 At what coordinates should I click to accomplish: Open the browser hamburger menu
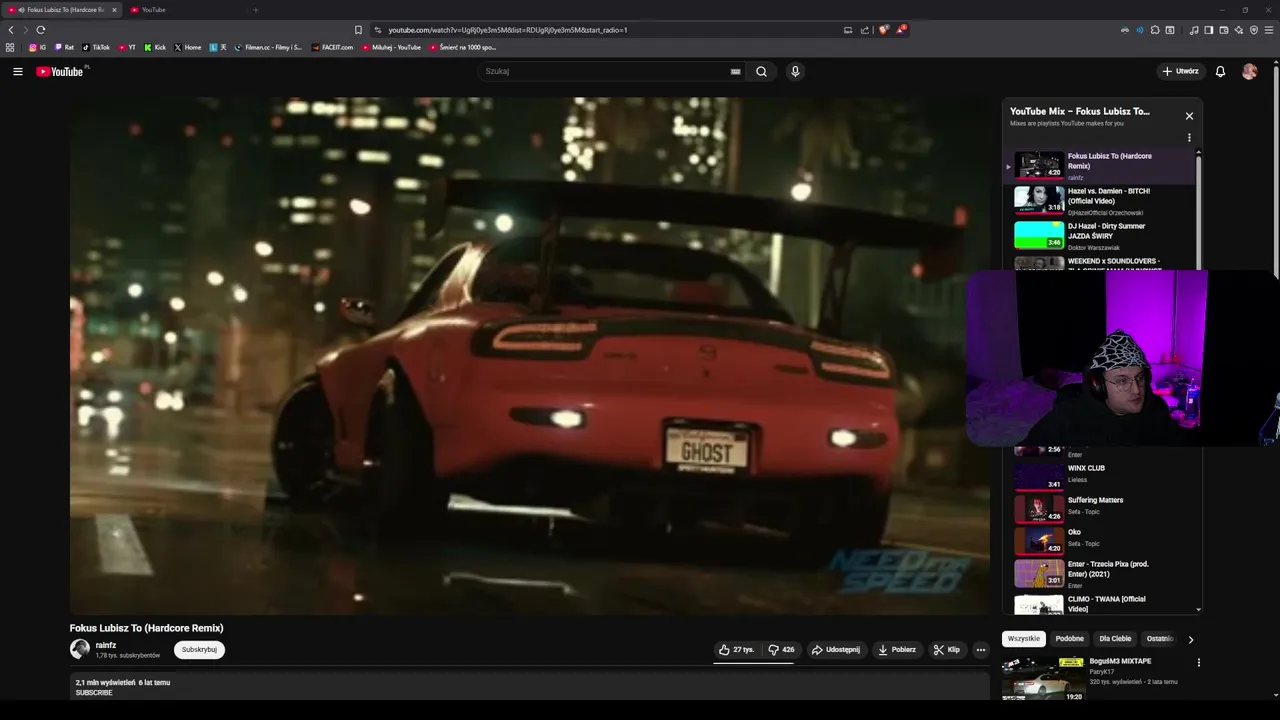pyautogui.click(x=1269, y=30)
